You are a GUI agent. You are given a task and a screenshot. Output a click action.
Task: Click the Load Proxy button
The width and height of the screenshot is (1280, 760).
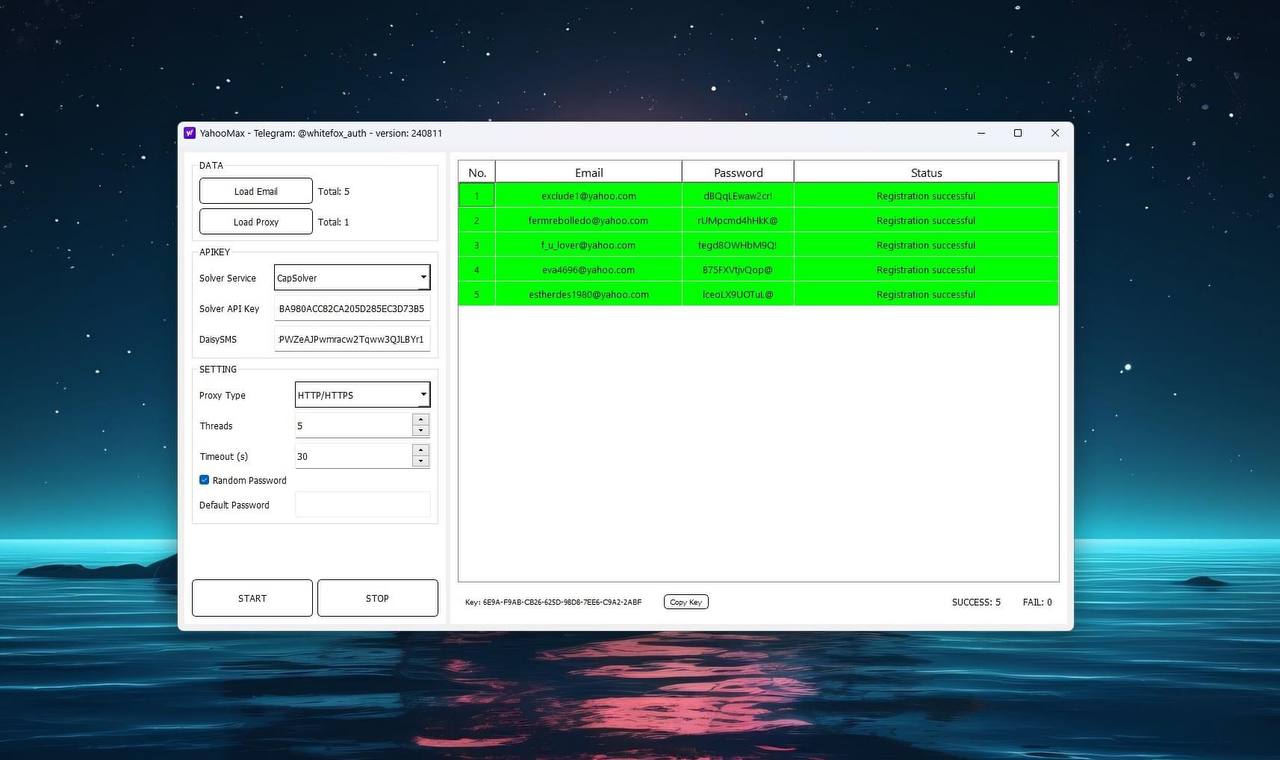(x=256, y=222)
